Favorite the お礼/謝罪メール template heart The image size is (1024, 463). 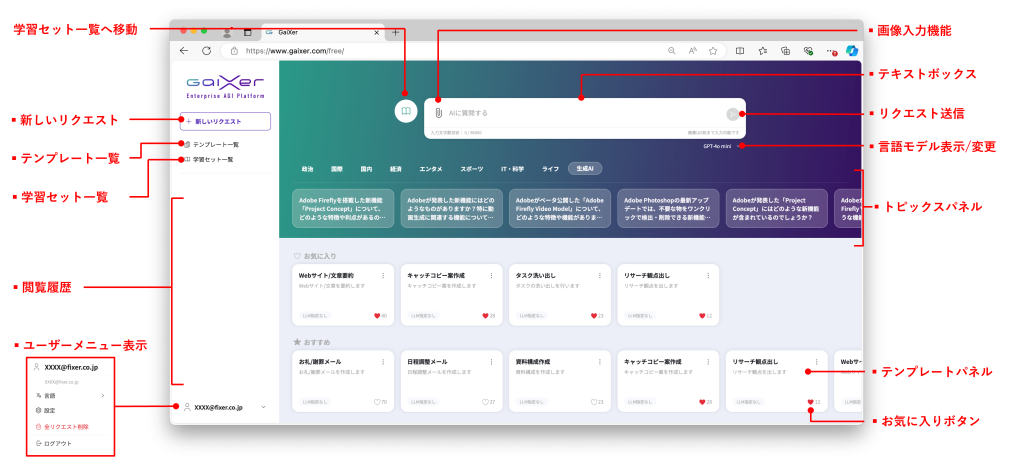tap(377, 402)
